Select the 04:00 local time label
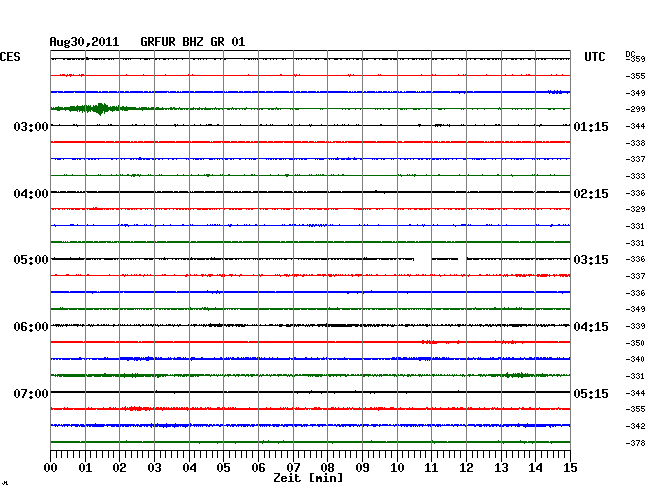This screenshot has height=494, width=650. tap(31, 194)
